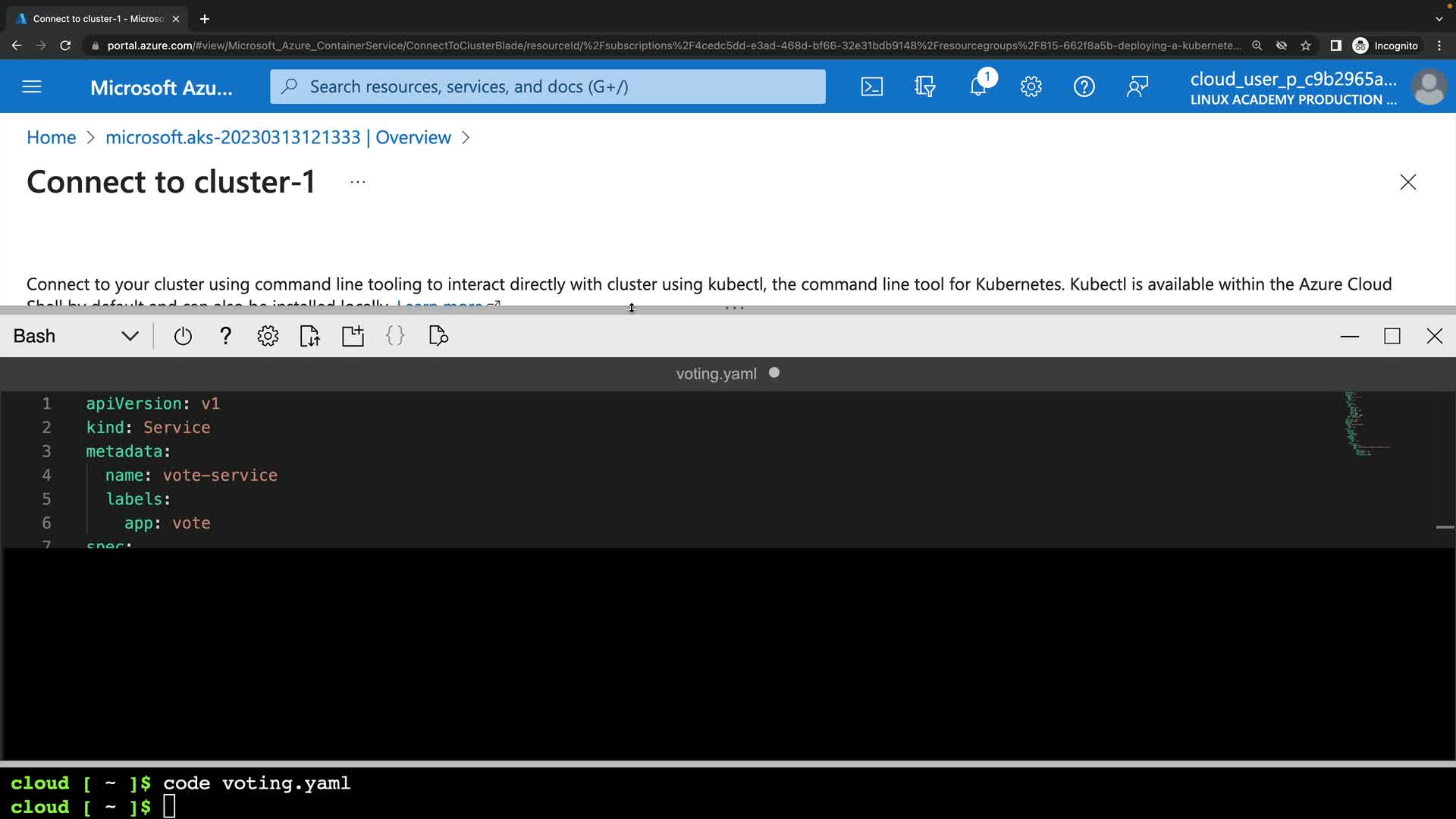
Task: Open new session icon in Cloud Shell
Action: tap(353, 336)
